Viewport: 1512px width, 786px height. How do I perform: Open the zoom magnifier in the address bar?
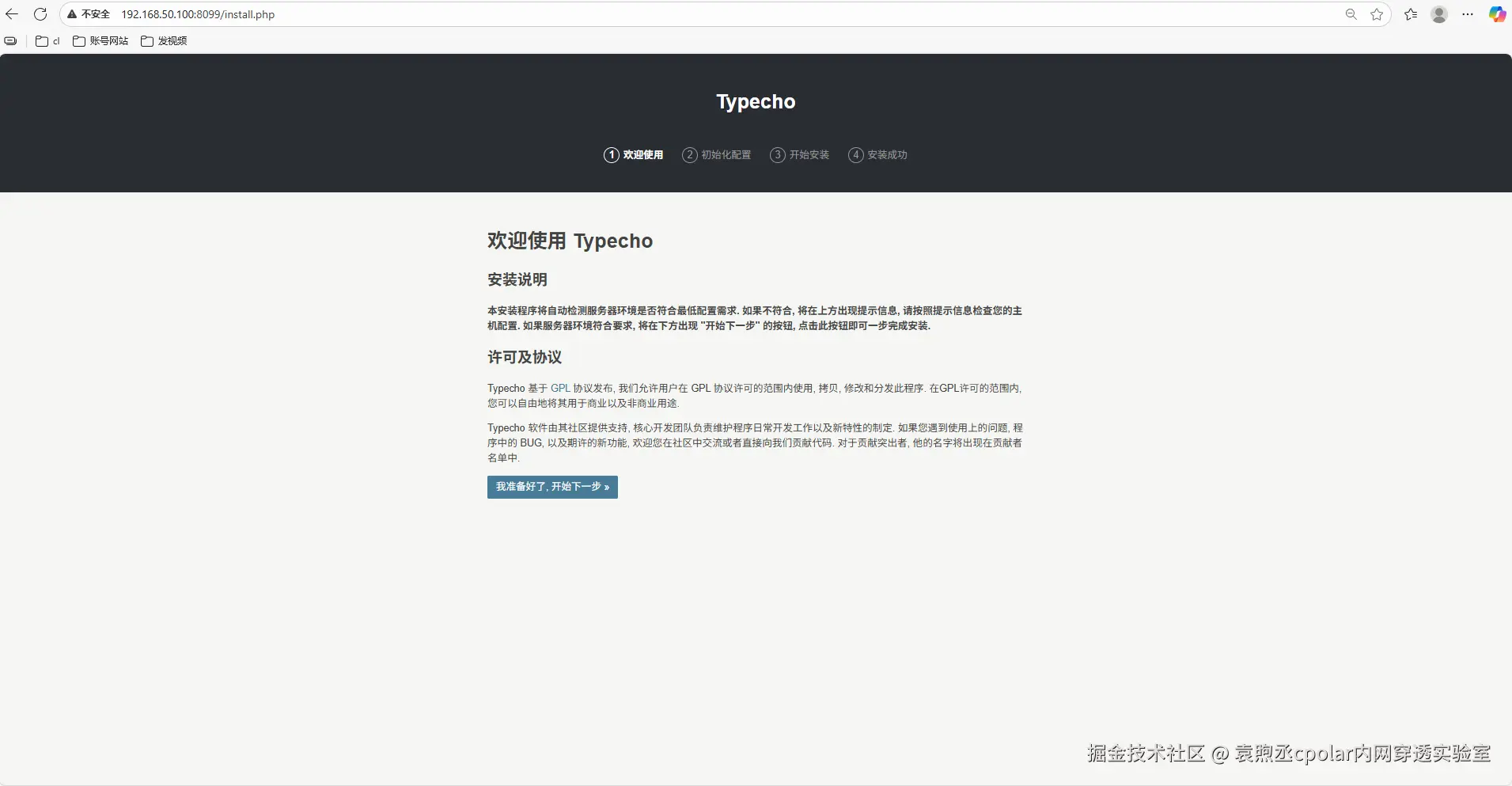(x=1351, y=14)
